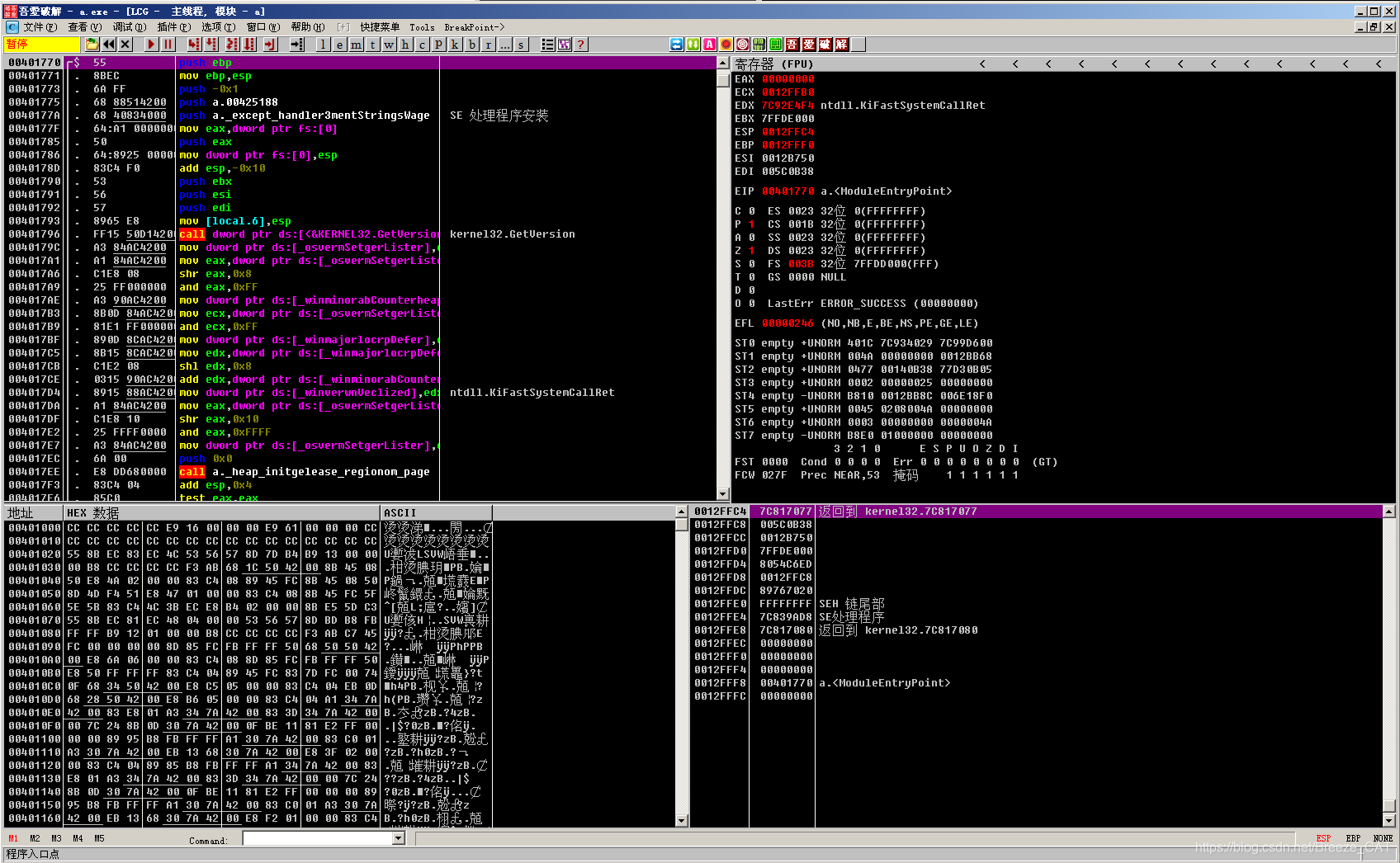Open References window with 'r' button

pos(488,45)
